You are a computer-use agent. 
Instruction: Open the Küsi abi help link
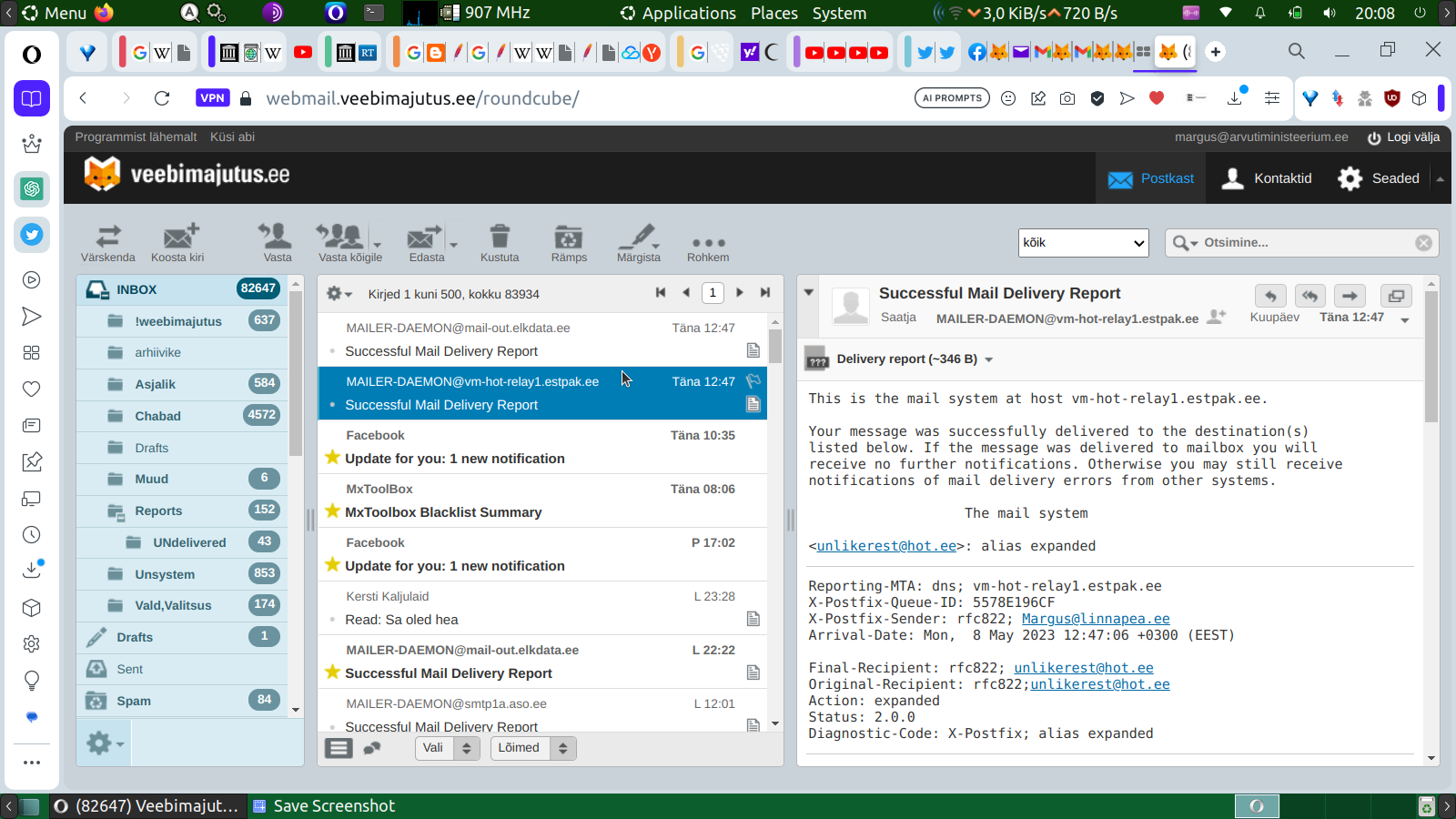(x=232, y=136)
